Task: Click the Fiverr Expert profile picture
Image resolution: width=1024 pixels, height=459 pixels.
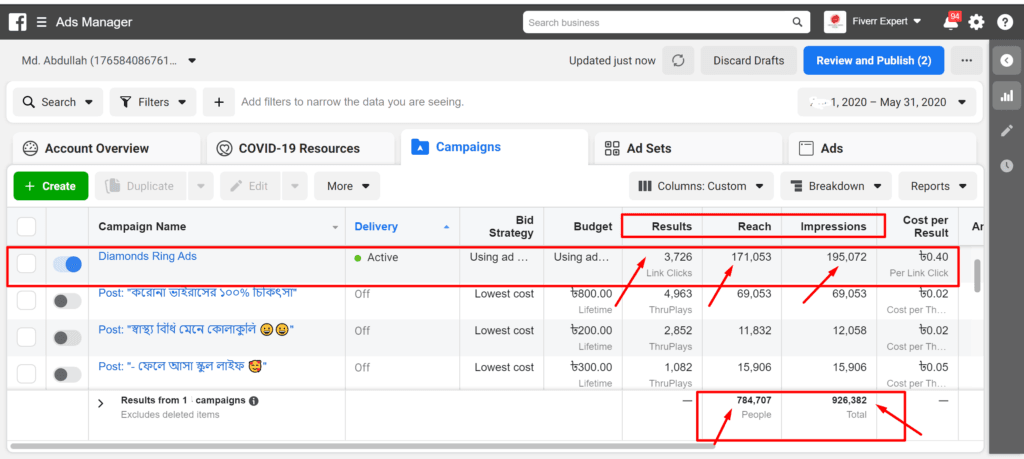Action: 835,22
